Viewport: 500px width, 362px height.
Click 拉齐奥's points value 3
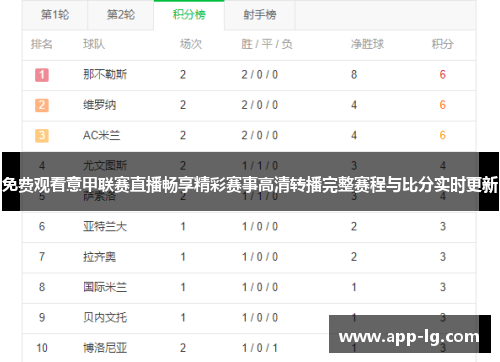443,257
